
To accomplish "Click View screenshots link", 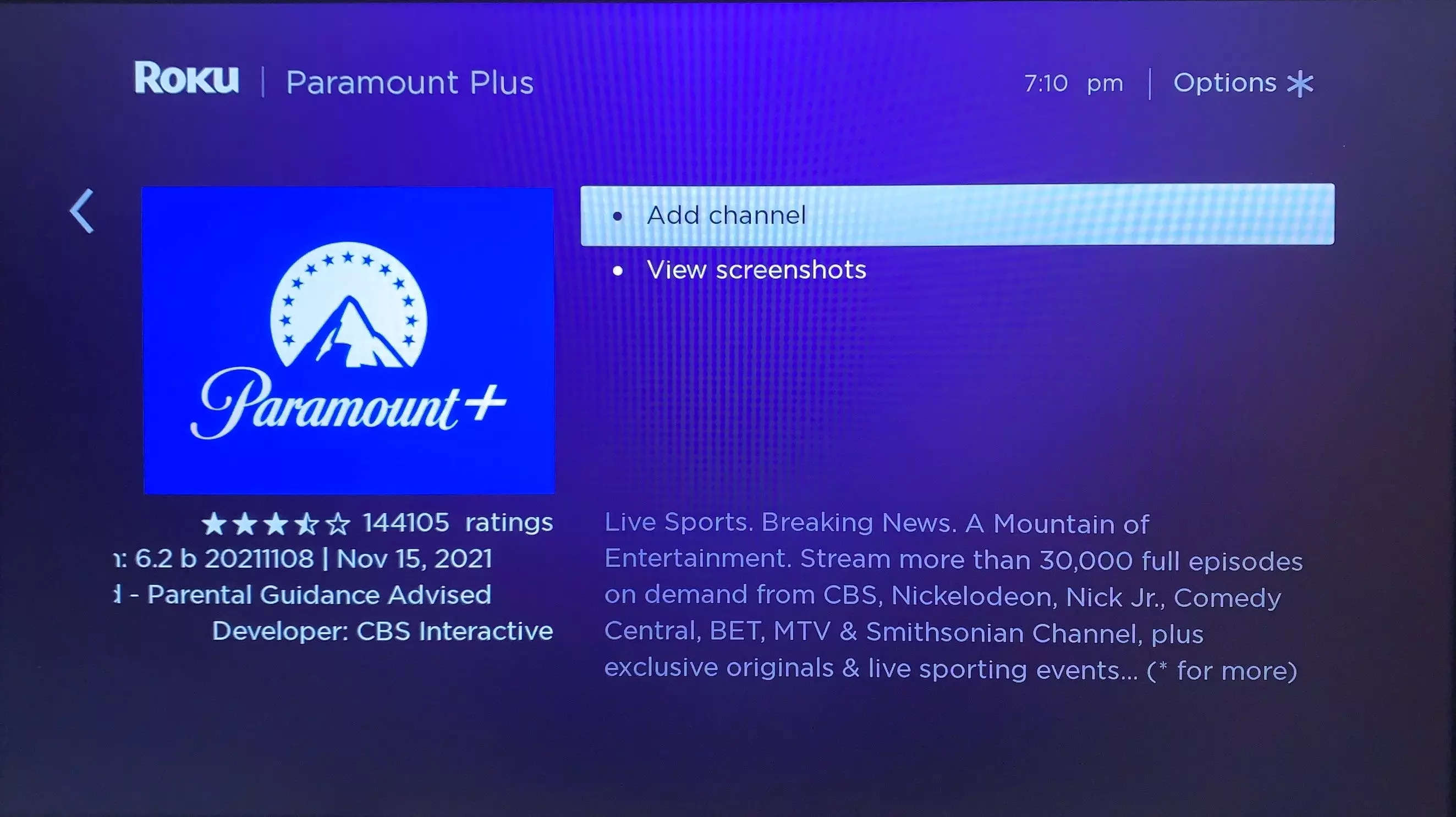I will pyautogui.click(x=757, y=269).
